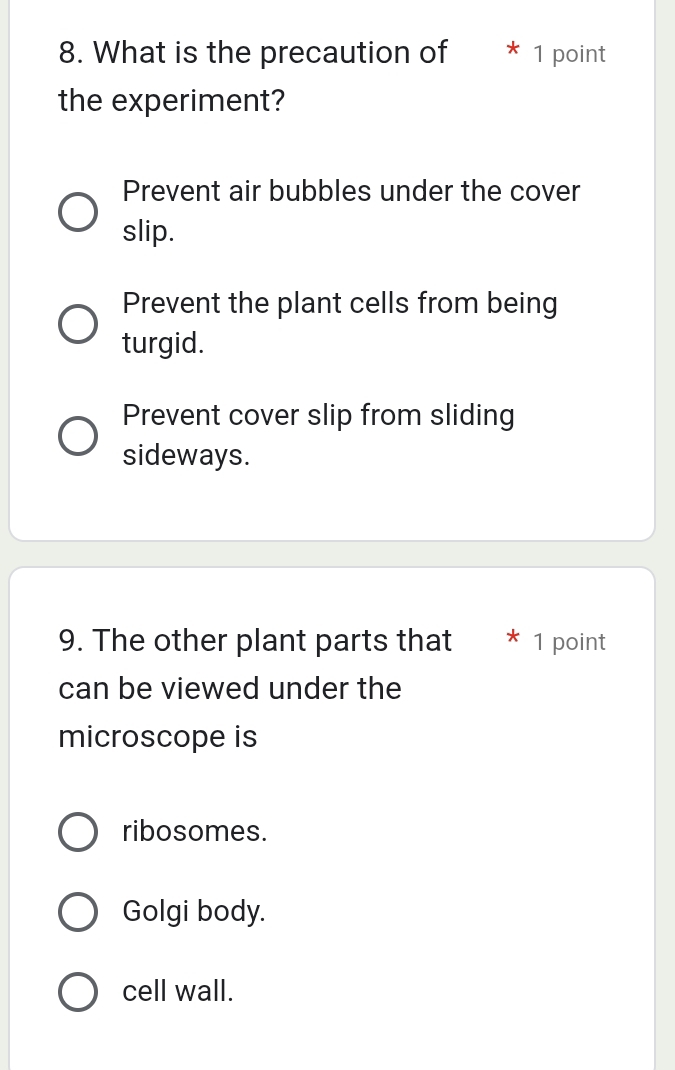Pick the cell wall radio button

click(78, 992)
